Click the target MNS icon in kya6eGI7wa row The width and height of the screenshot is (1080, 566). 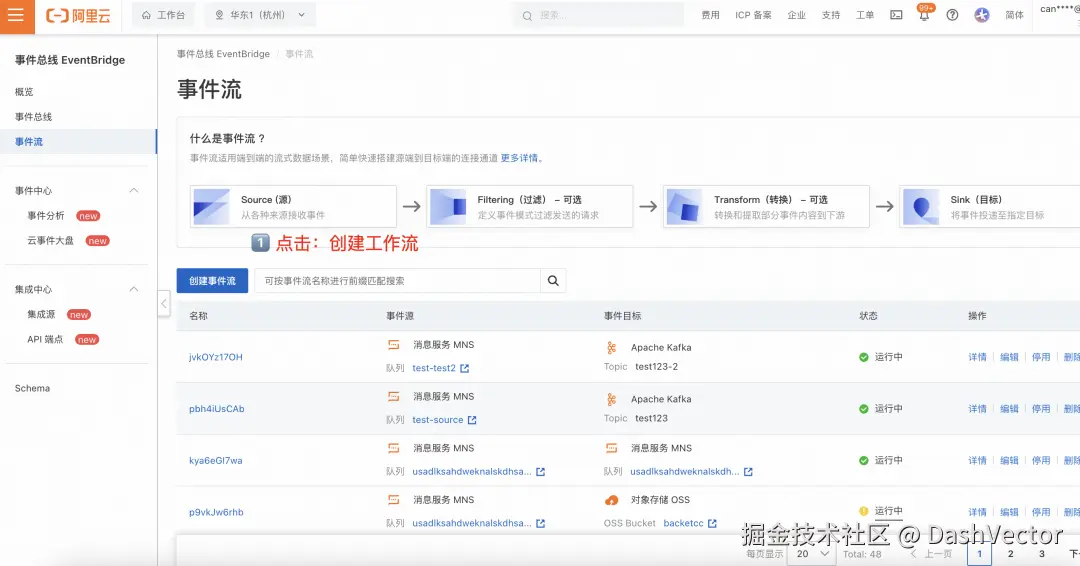coord(611,448)
